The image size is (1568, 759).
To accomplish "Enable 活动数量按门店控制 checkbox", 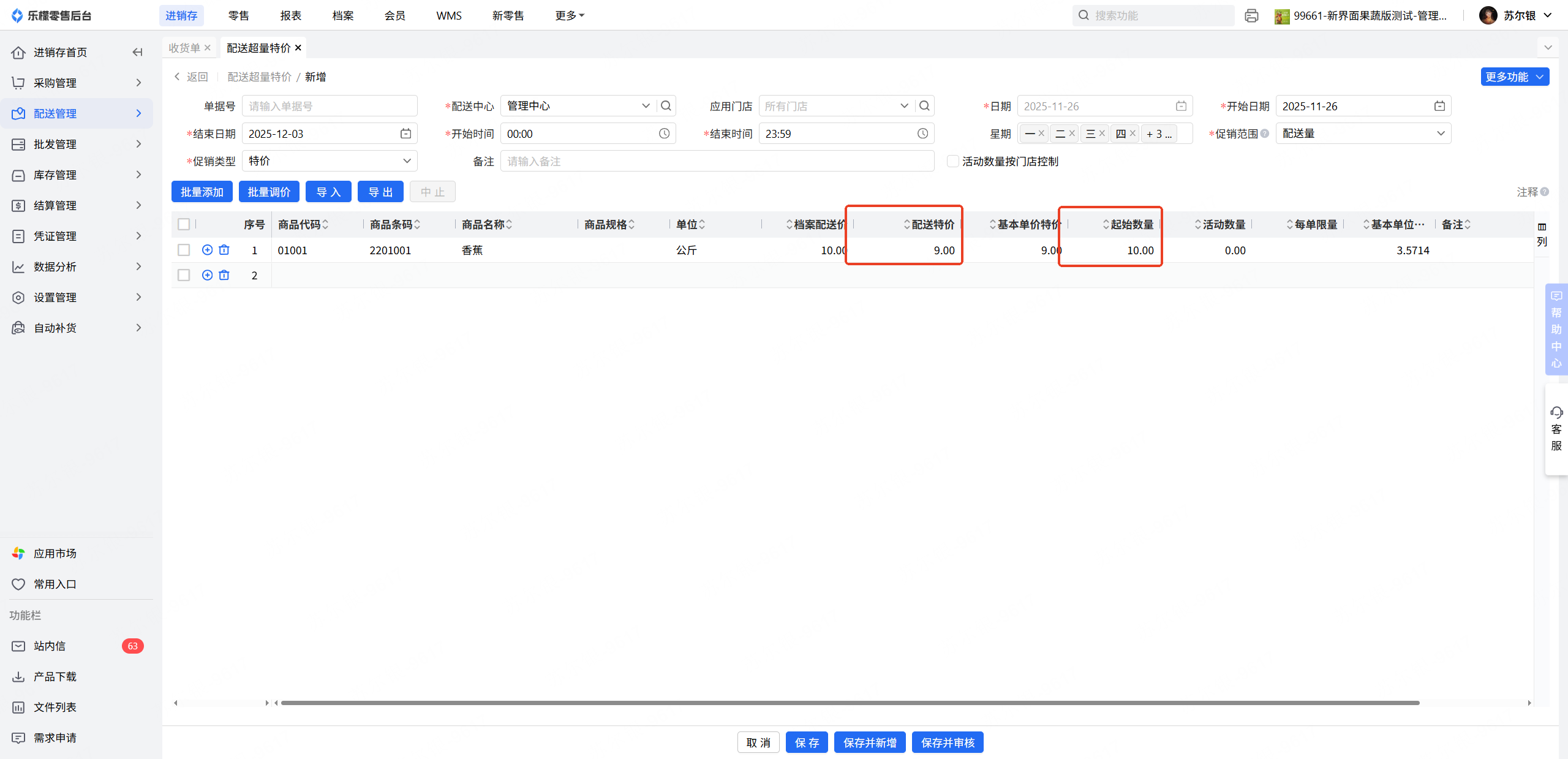I will pos(952,161).
